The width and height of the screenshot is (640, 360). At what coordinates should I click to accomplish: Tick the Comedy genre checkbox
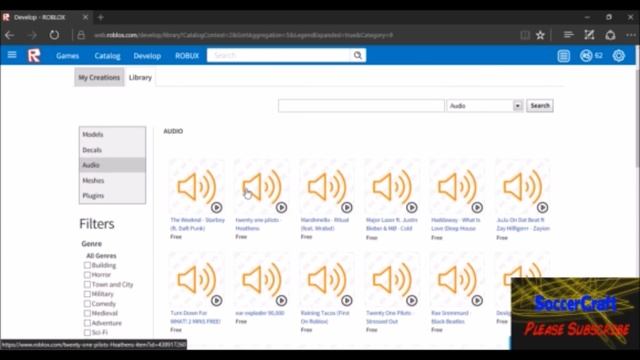[x=87, y=304]
